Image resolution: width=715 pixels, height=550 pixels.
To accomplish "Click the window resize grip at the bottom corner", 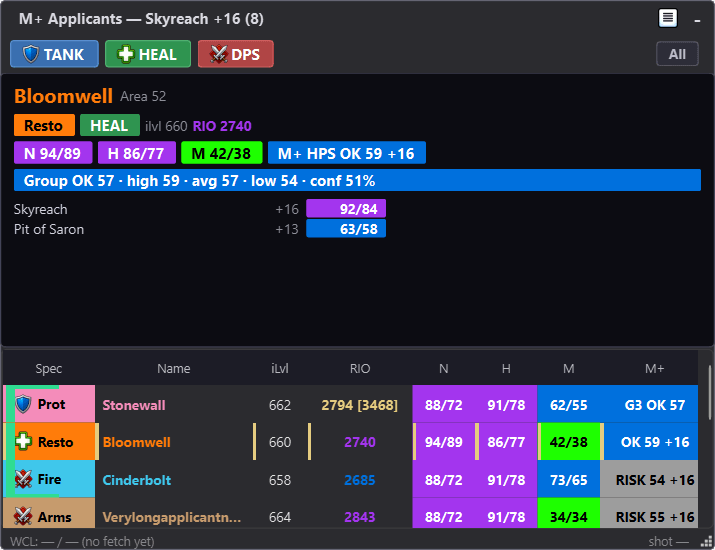I will 706,541.
